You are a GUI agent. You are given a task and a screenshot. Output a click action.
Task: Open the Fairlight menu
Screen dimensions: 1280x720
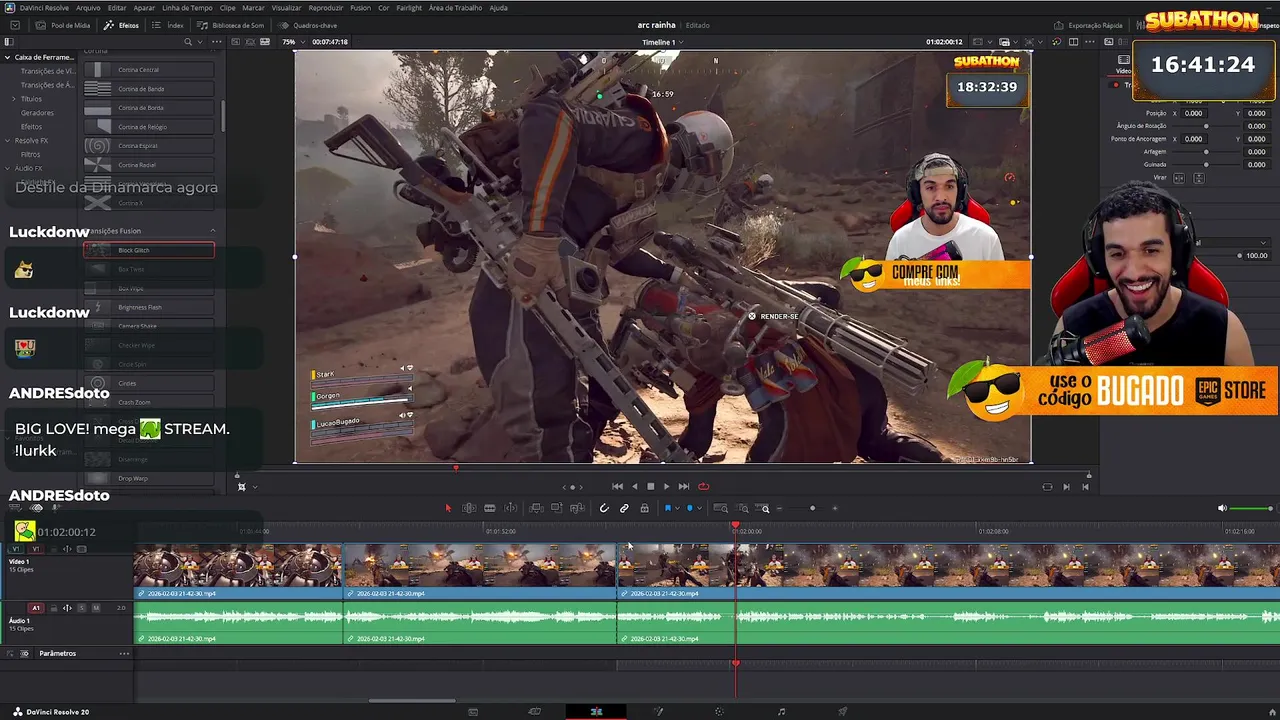[x=409, y=7]
